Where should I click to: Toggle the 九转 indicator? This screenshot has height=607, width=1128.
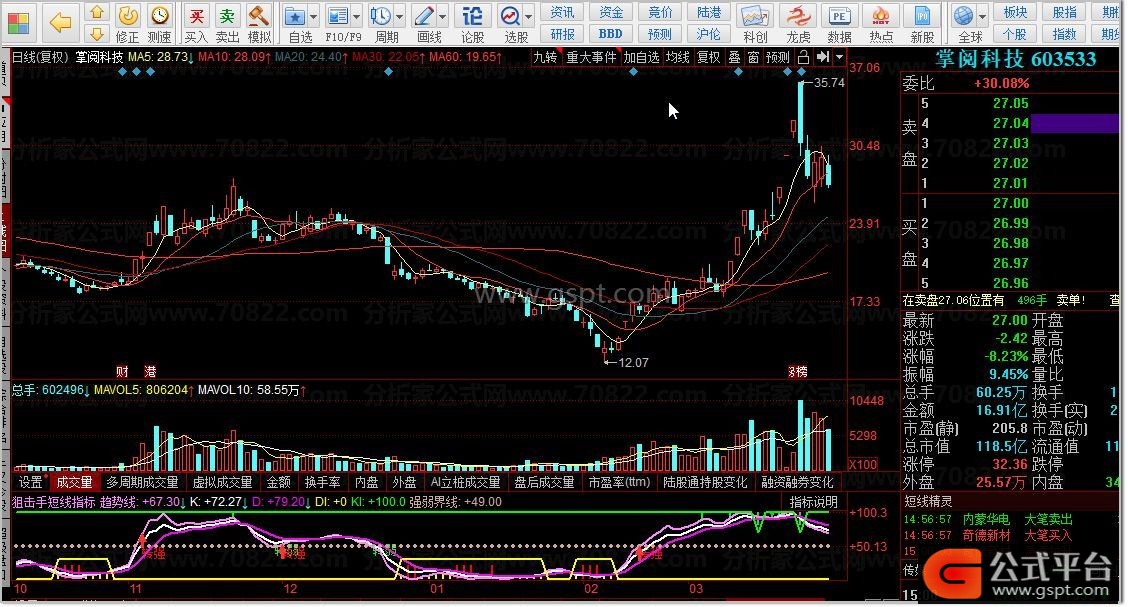click(x=545, y=57)
